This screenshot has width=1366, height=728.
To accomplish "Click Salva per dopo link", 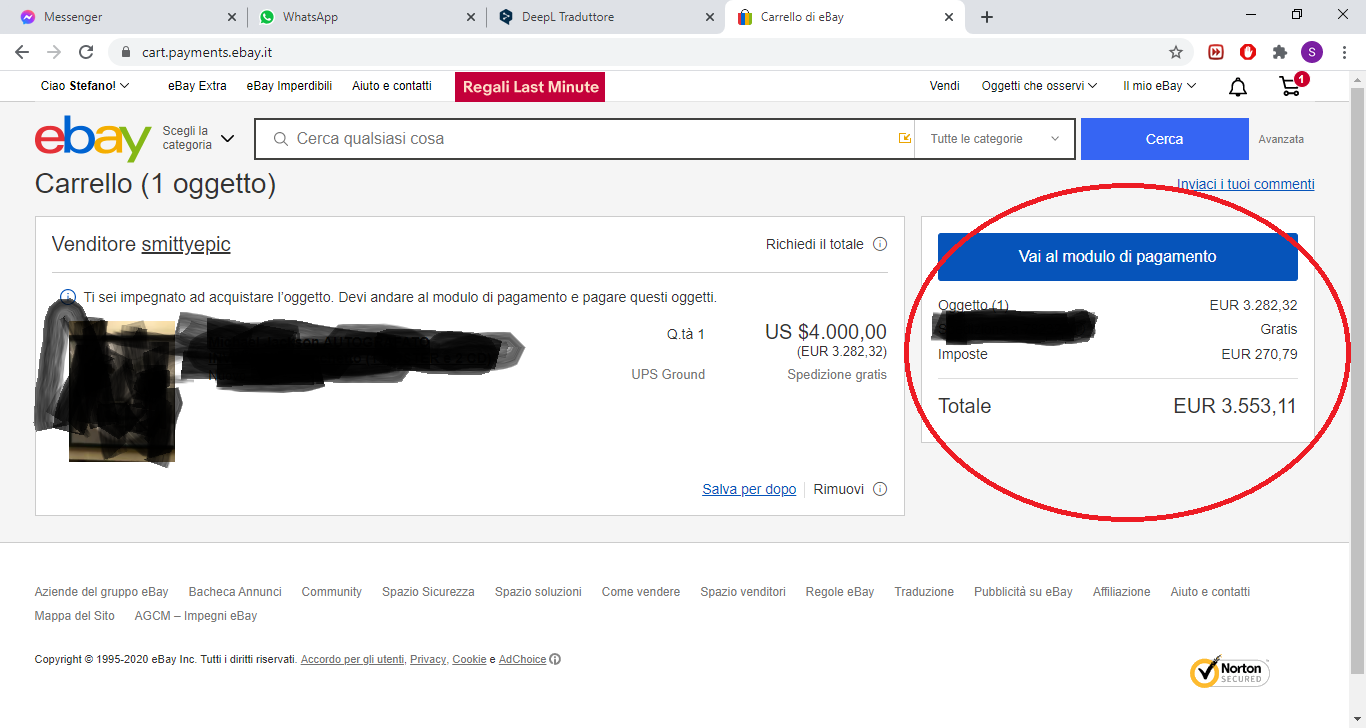I will pyautogui.click(x=749, y=489).
